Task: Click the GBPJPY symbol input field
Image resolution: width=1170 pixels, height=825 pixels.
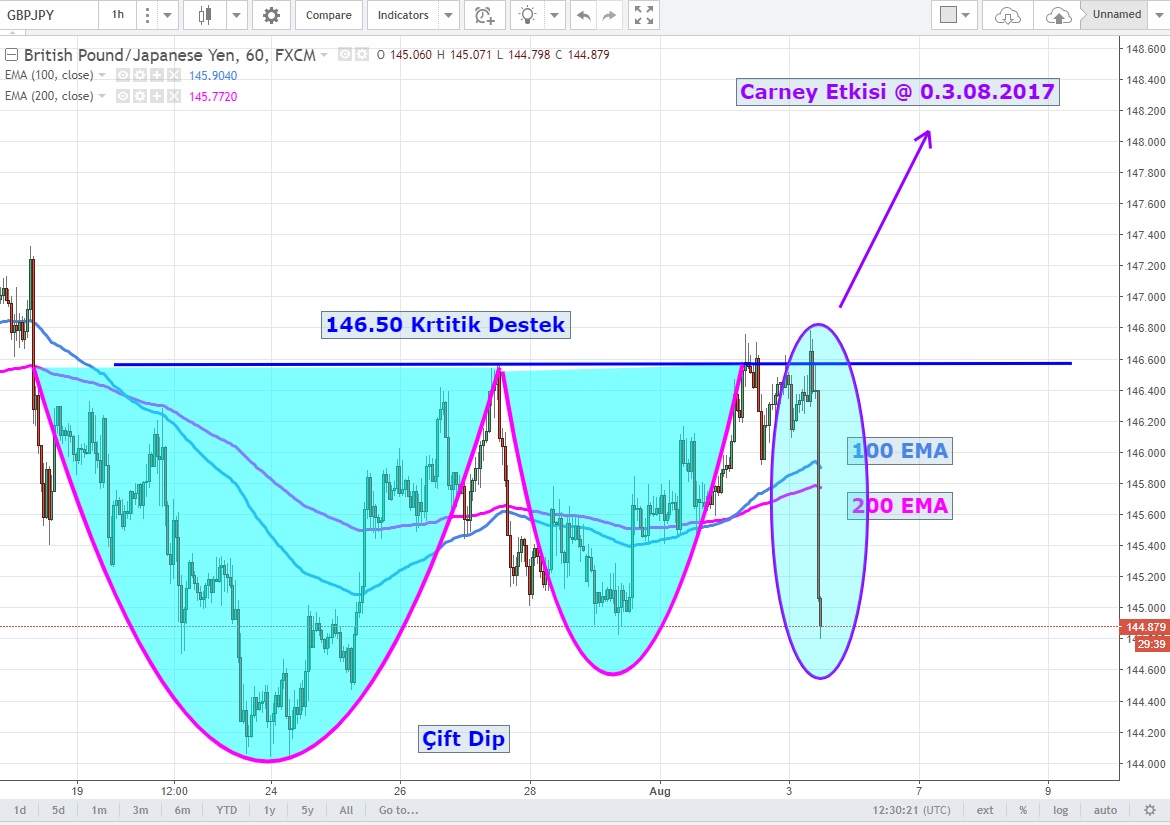Action: [48, 15]
